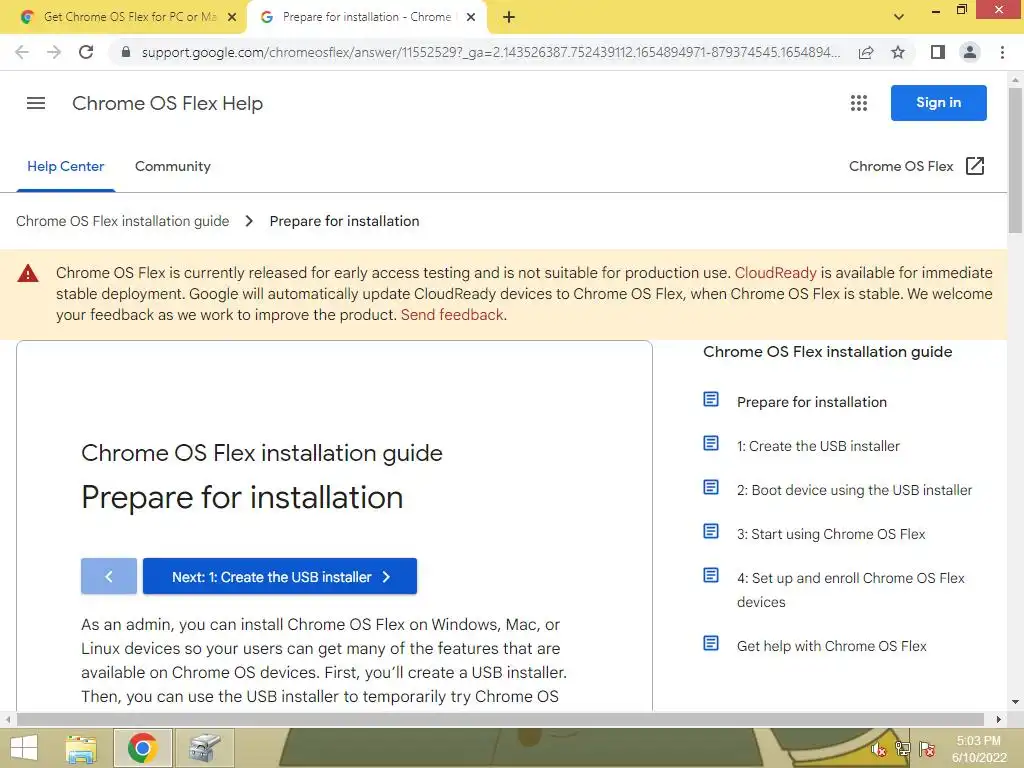This screenshot has height=768, width=1024.
Task: Open File Explorer from the taskbar
Action: pyautogui.click(x=82, y=748)
